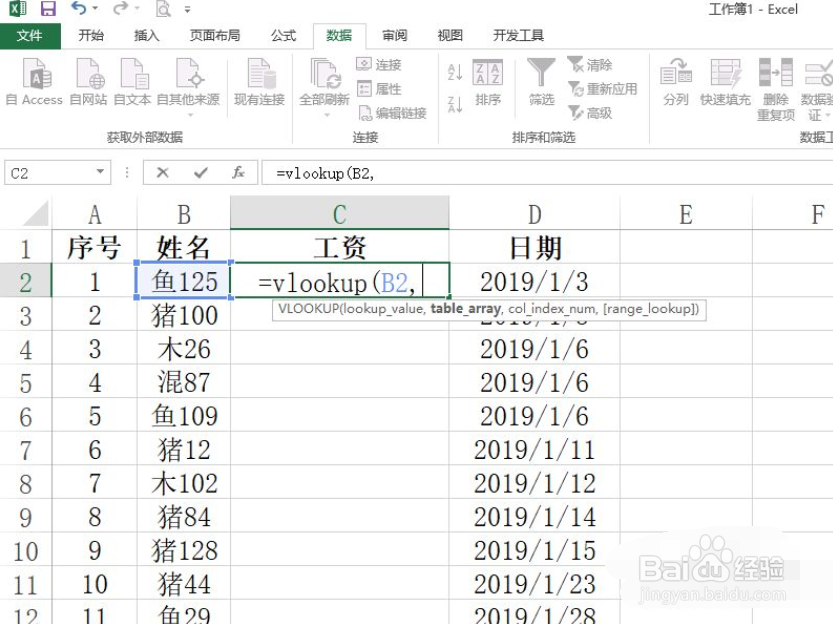This screenshot has height=624, width=833.
Task: Select the 数据 ribbon tab
Action: [x=339, y=36]
